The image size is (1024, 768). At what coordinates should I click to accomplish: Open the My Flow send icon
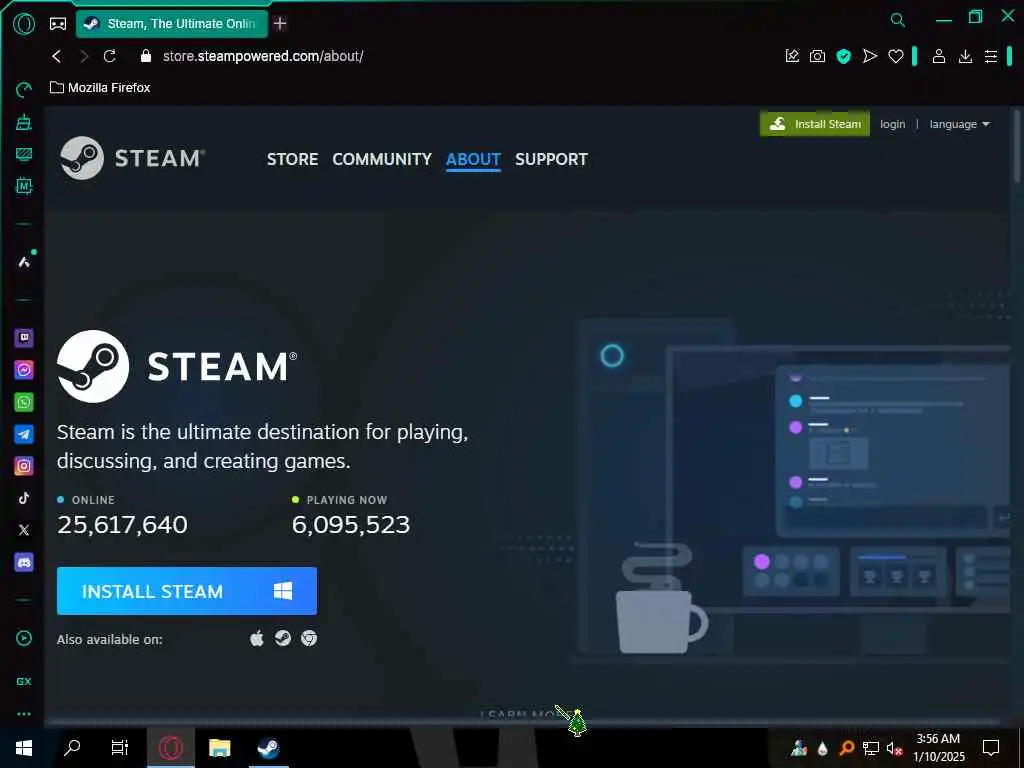tap(870, 56)
